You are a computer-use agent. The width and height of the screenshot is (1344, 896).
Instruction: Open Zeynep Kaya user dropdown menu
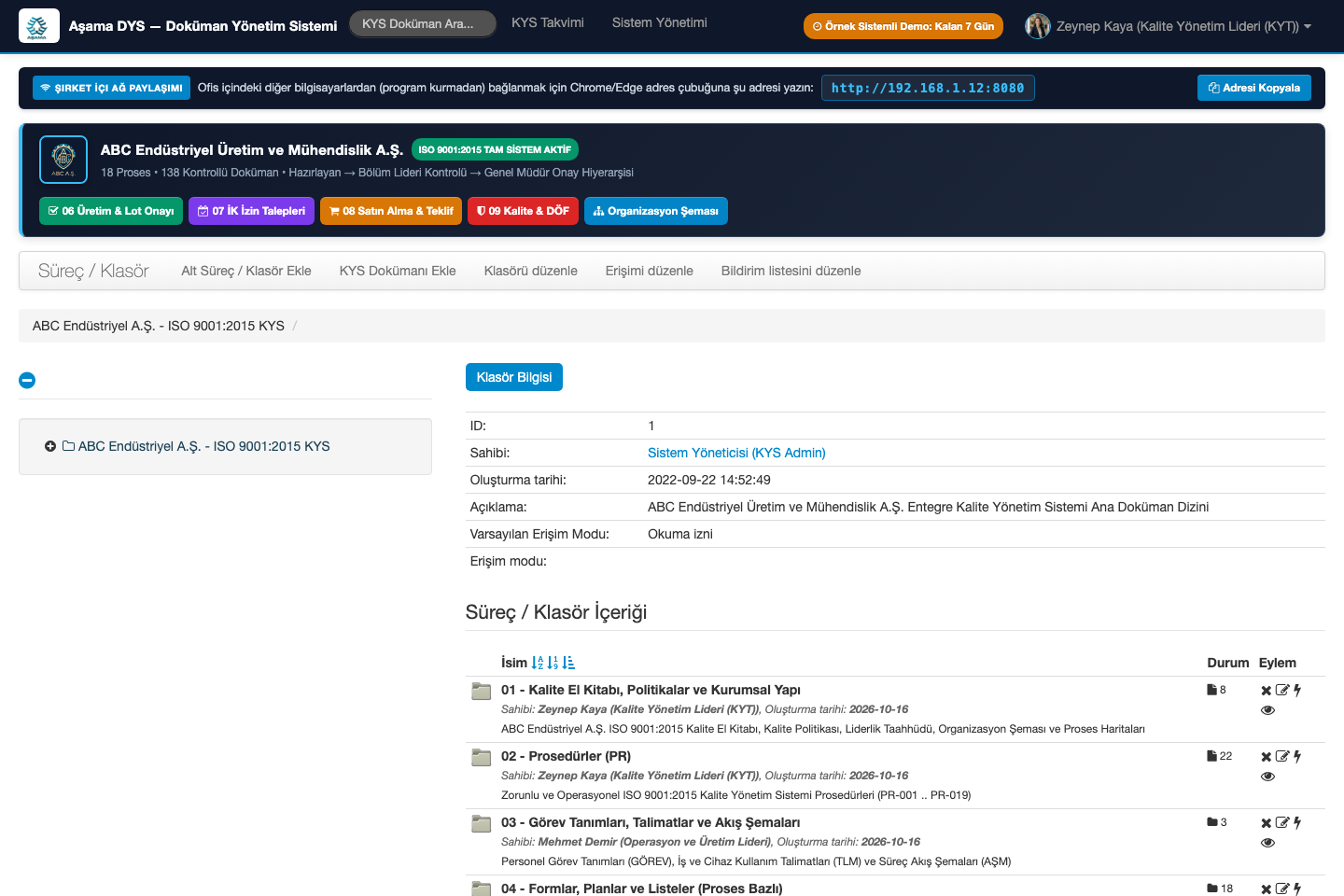point(1168,26)
